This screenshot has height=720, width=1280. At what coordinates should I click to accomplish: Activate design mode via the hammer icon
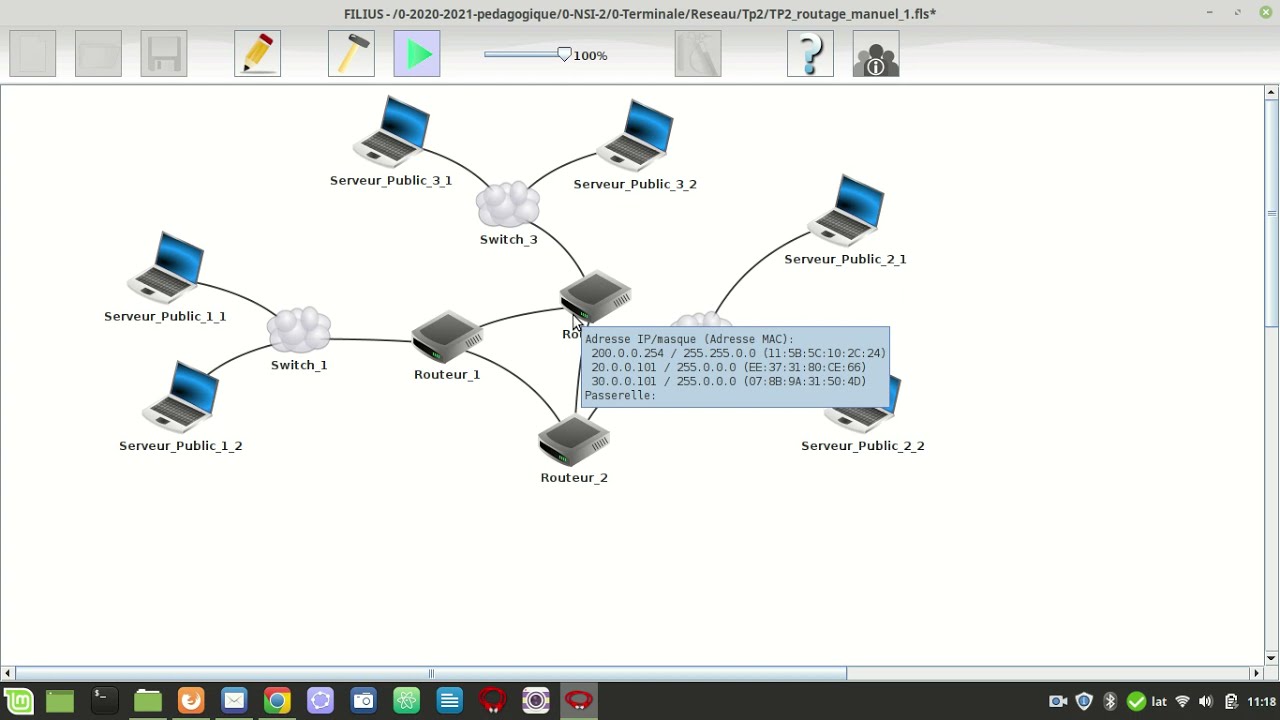click(x=351, y=54)
